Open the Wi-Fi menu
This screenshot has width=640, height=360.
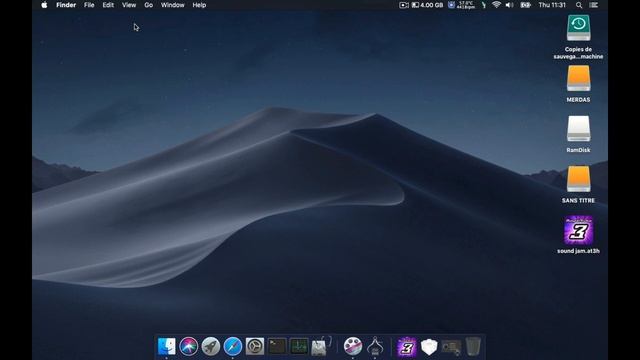496,5
